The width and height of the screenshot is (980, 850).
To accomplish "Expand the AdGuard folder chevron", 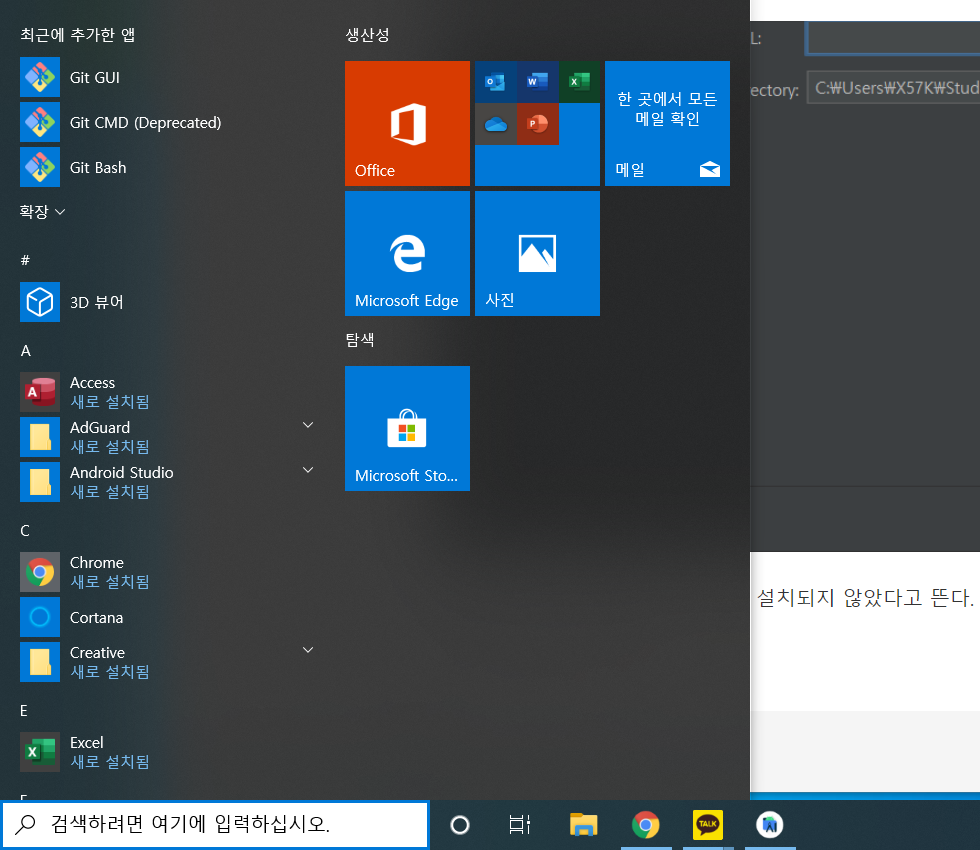I will point(308,425).
